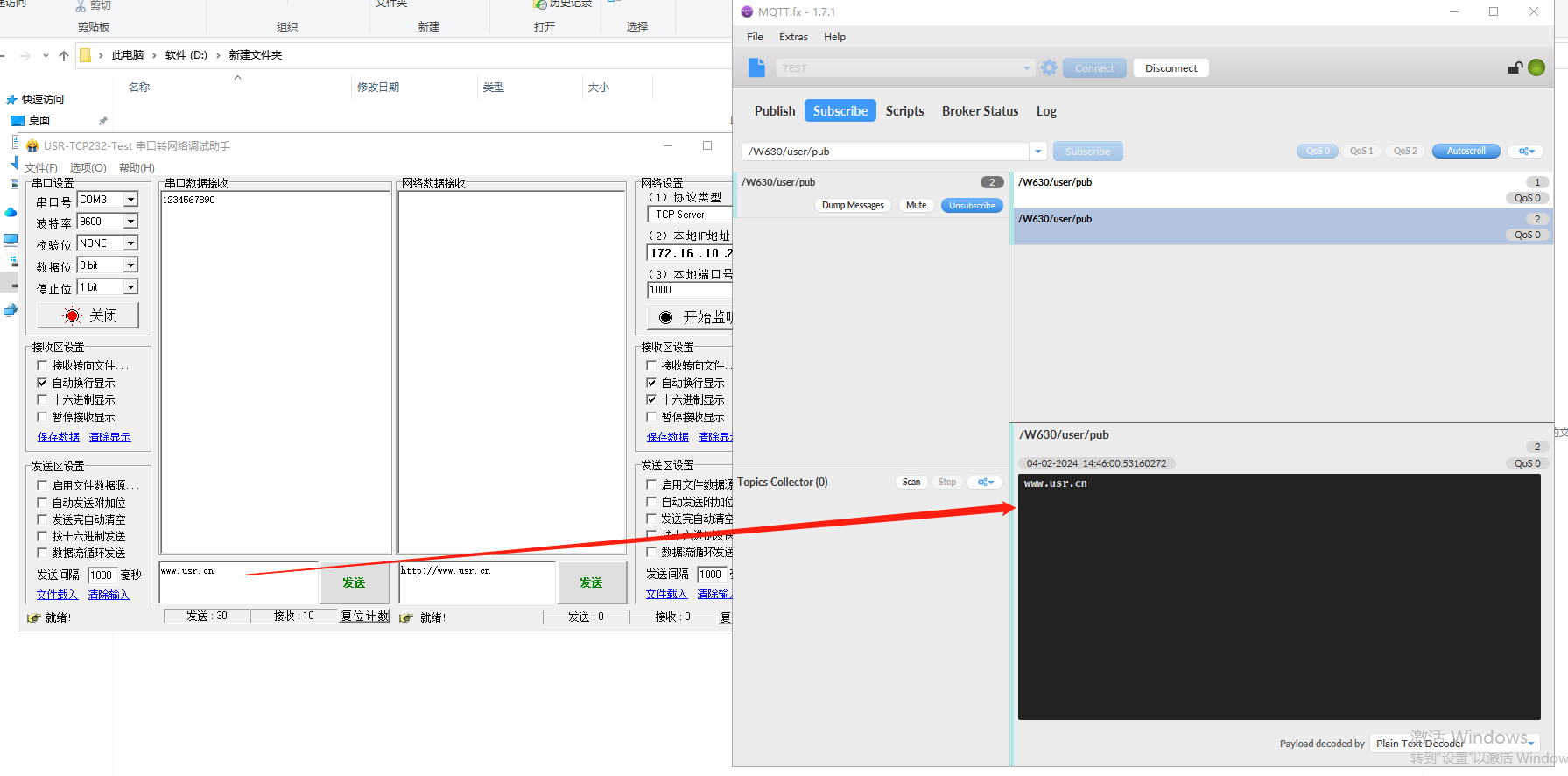The height and width of the screenshot is (776, 1568).
Task: Click the unlocked padlock TLS icon
Action: coord(1515,67)
